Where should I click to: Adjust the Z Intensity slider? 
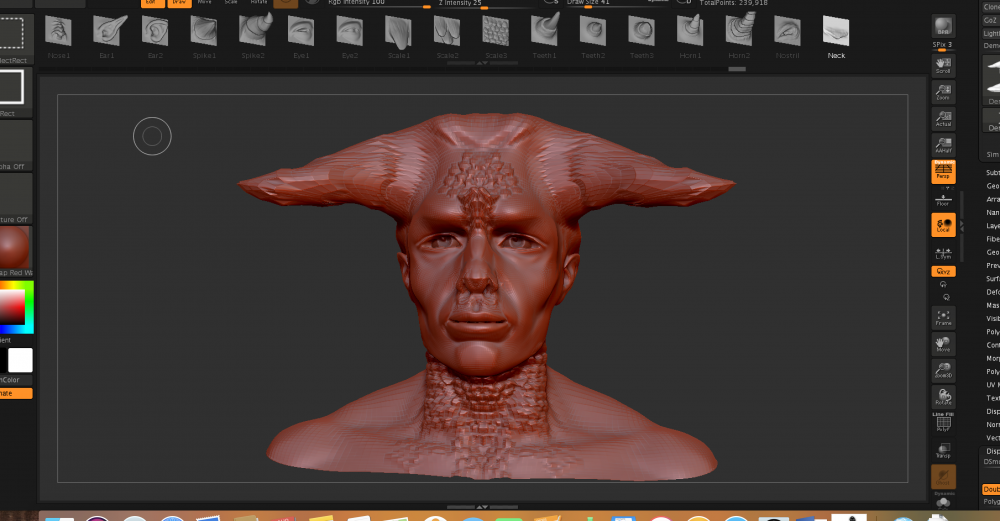point(485,4)
